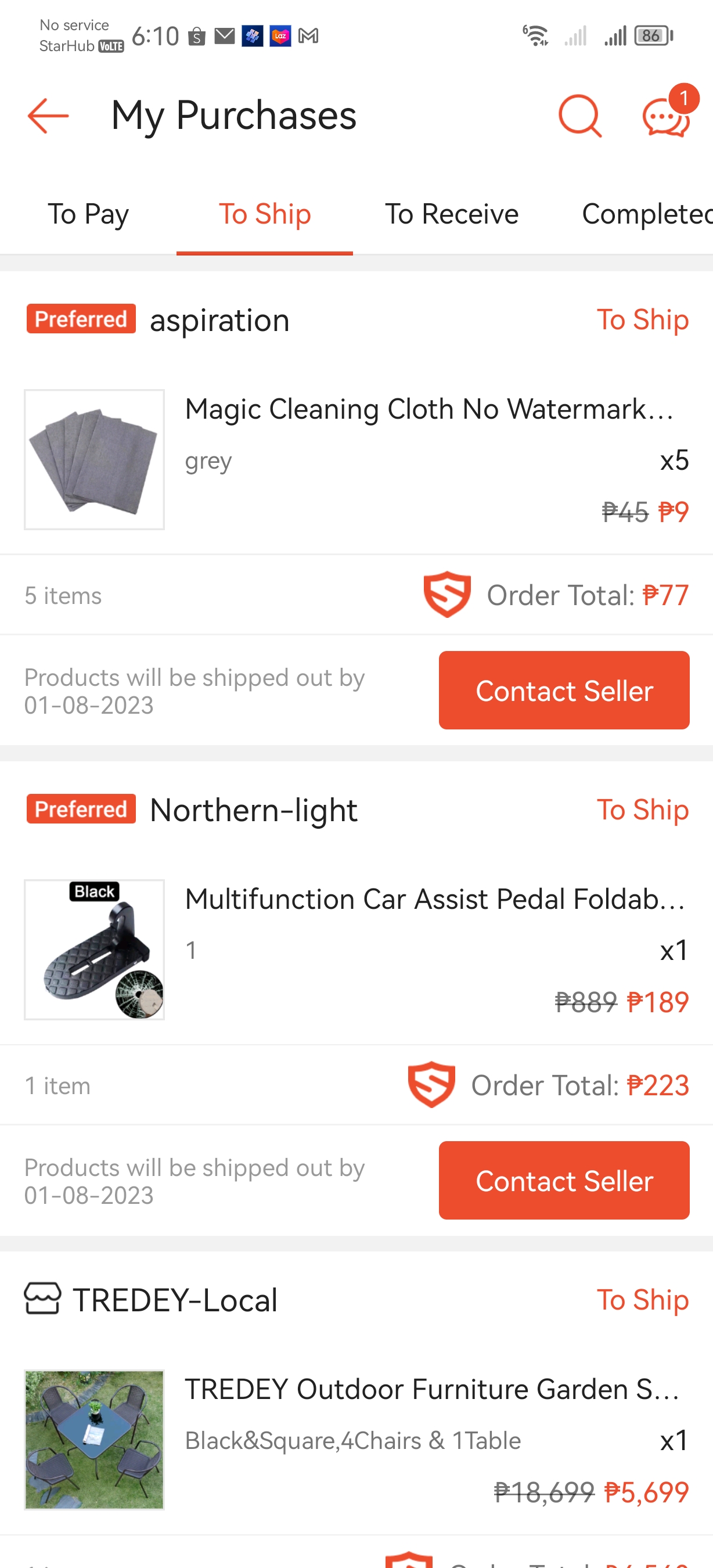Tap Shopee Guarantee shield beside ₱77 total
Viewport: 713px width, 1568px height.
click(446, 595)
